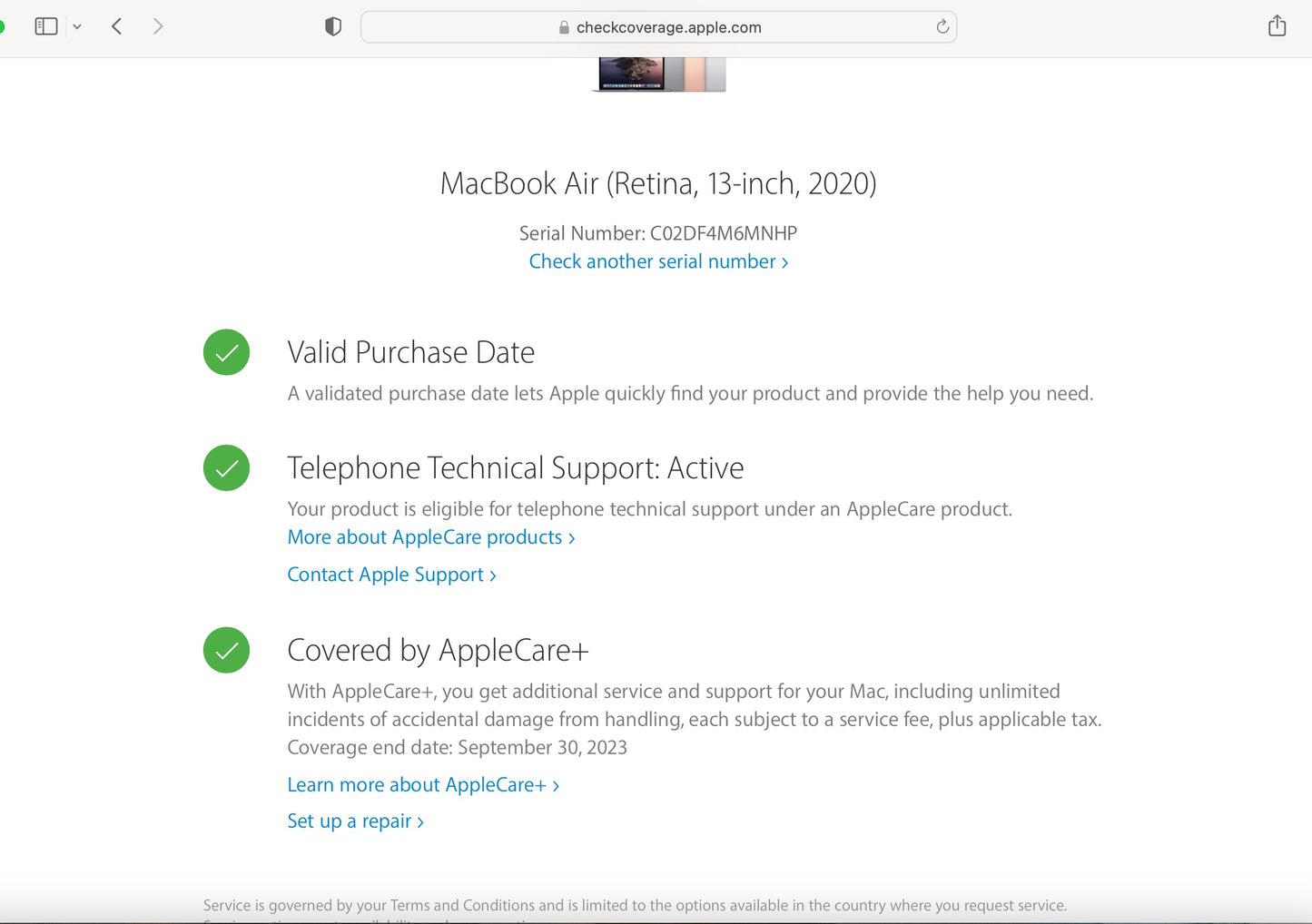Click green checkmark beside Covered by AppleCare+
The image size is (1312, 924).
226,650
